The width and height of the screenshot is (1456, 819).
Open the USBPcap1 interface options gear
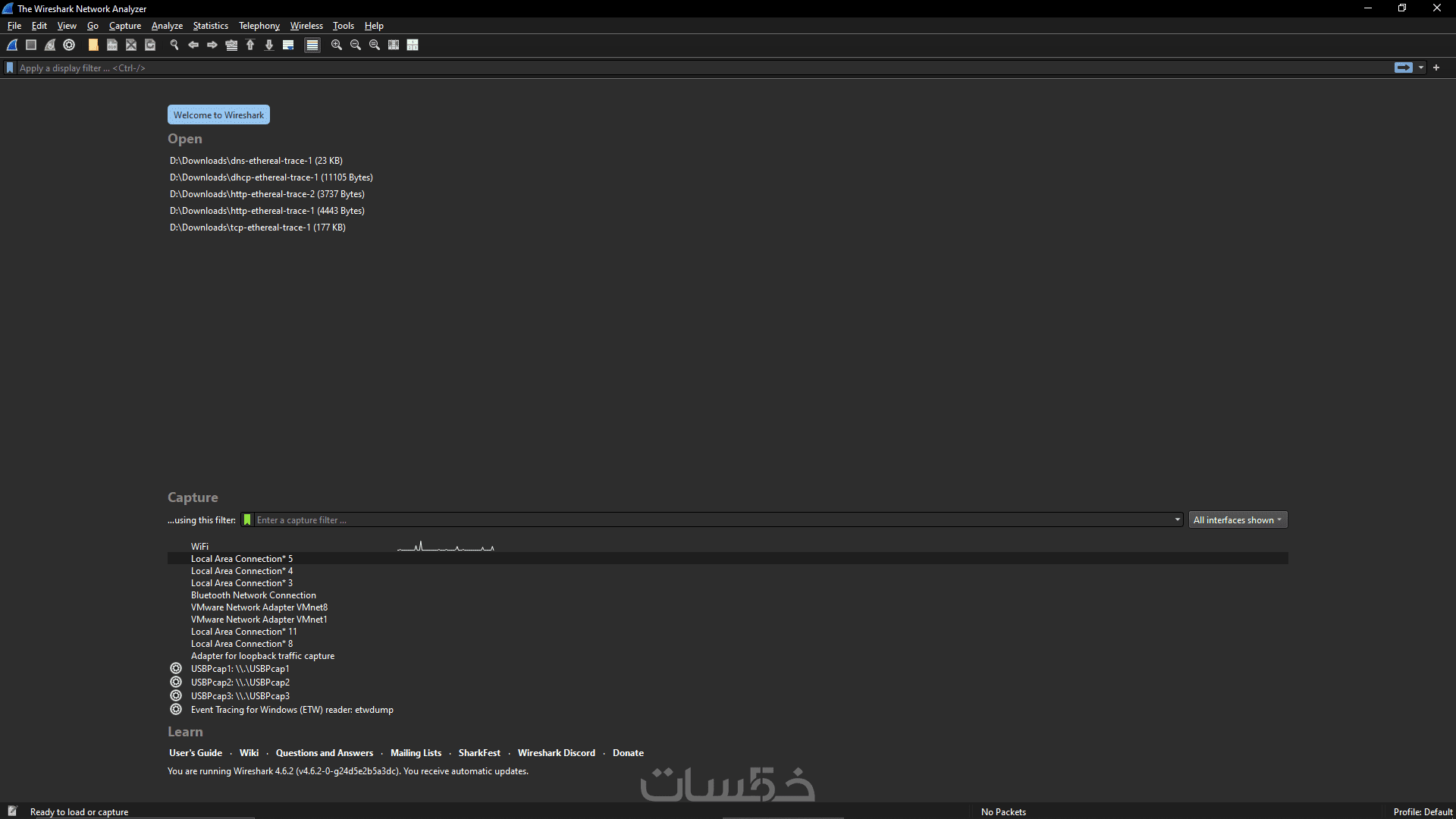pos(176,669)
